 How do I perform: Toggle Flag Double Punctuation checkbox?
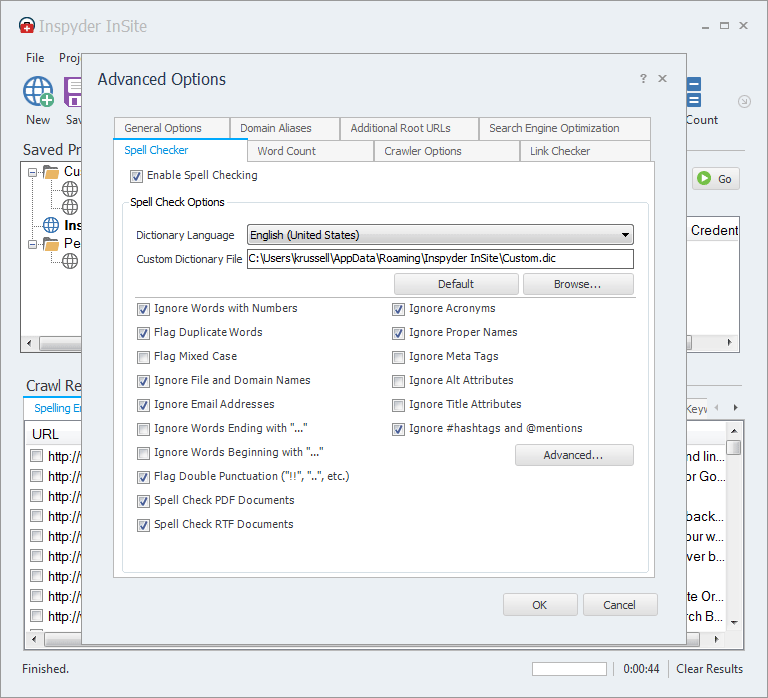click(143, 477)
